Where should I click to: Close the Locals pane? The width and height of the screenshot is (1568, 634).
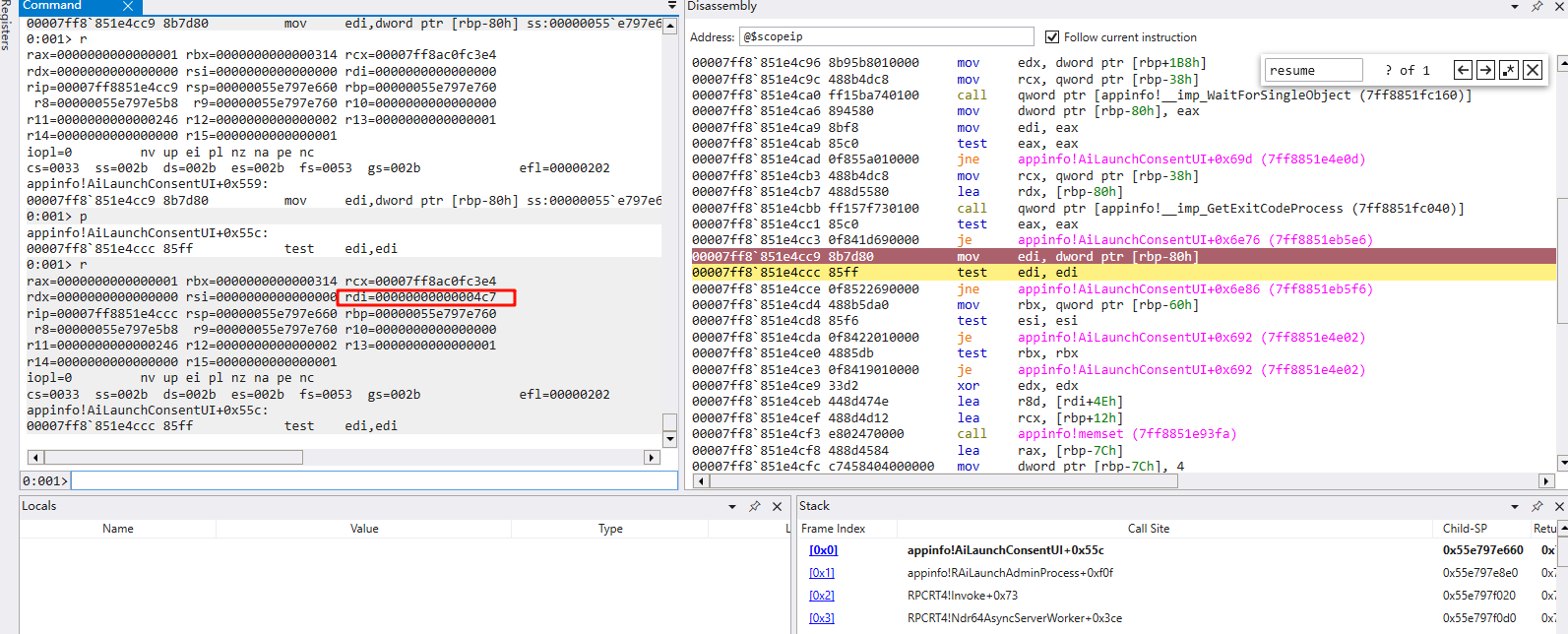[x=777, y=507]
